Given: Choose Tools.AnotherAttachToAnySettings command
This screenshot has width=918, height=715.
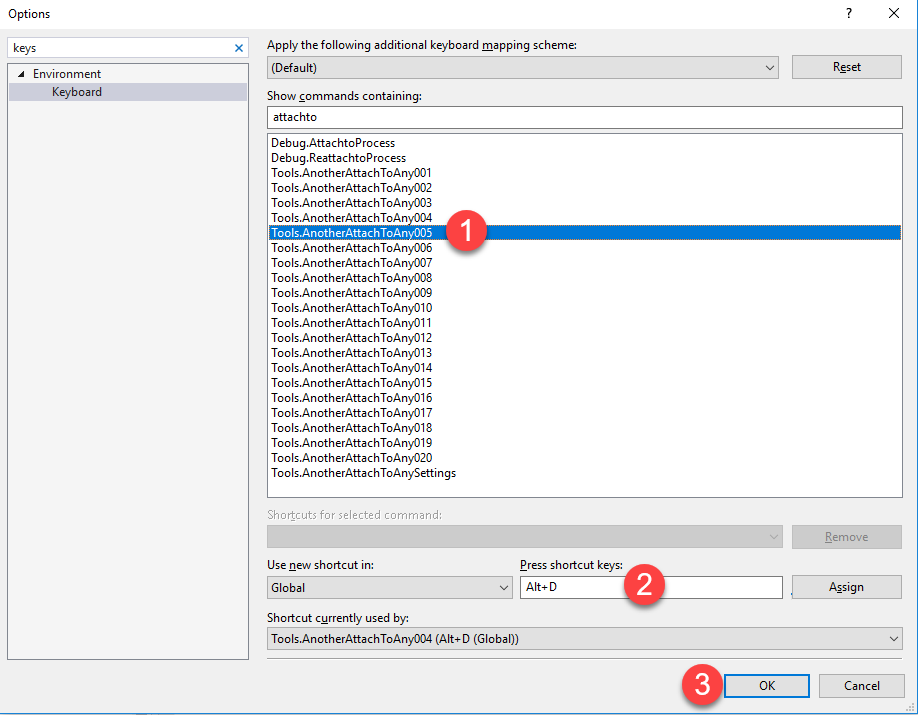Looking at the screenshot, I should (363, 473).
